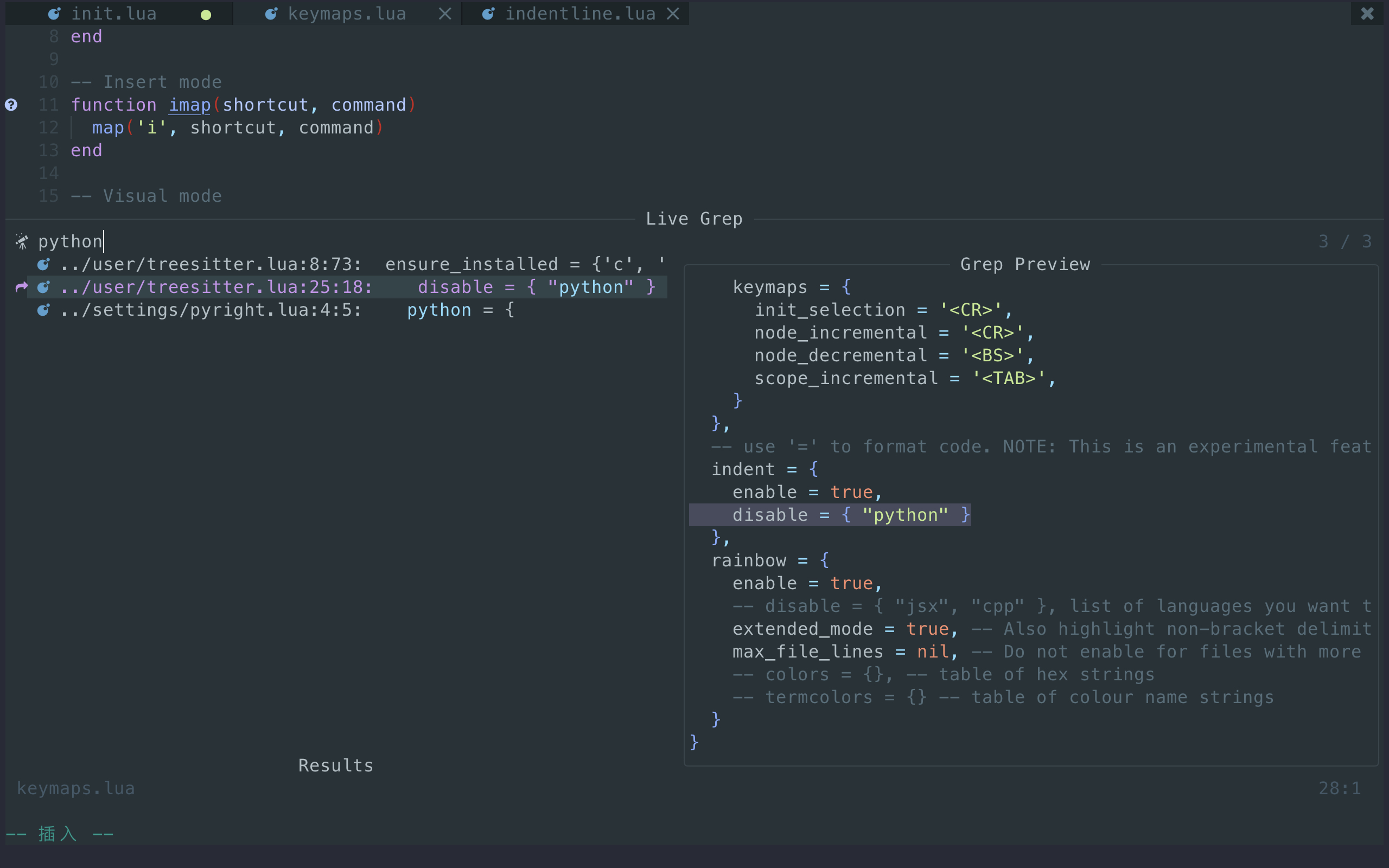This screenshot has height=868, width=1389.
Task: Click the modified dot on init.lua tab
Action: (206, 15)
